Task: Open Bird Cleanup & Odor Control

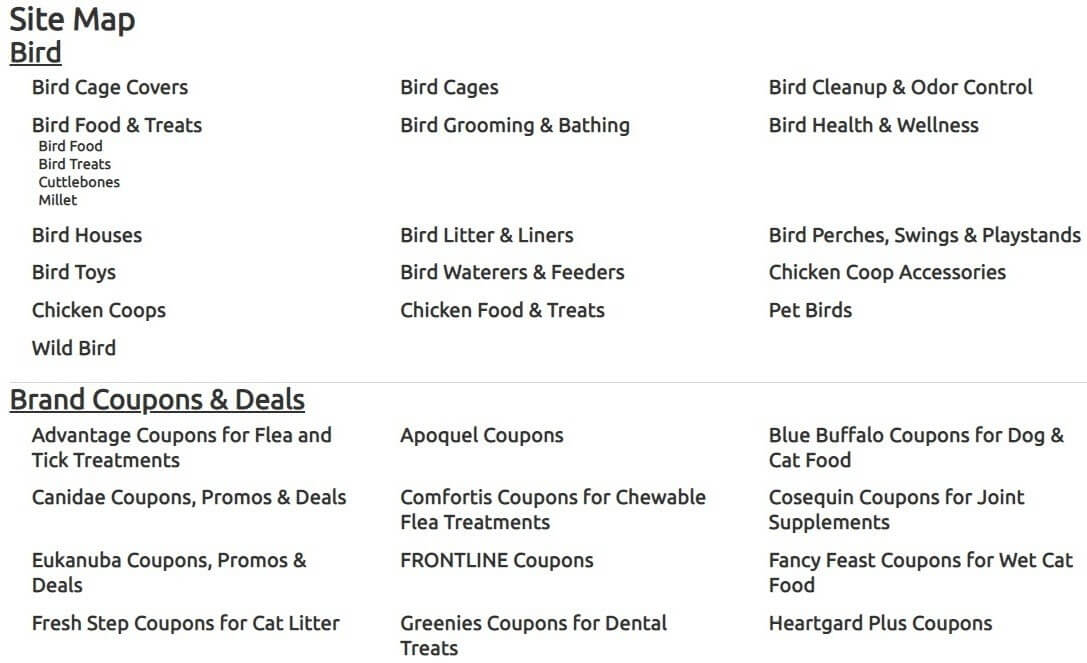Action: pos(901,87)
